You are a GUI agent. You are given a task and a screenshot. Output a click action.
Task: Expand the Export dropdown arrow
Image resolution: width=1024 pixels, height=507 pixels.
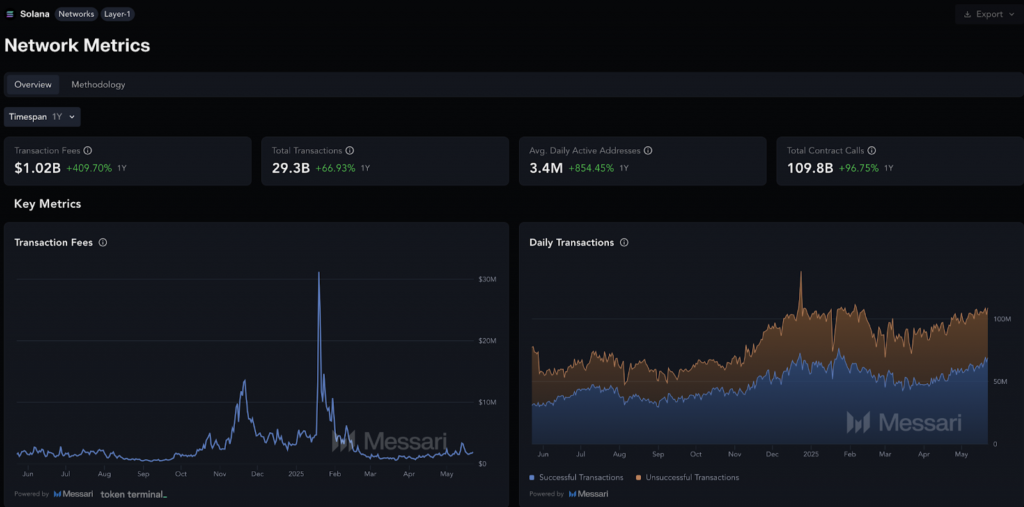1011,15
